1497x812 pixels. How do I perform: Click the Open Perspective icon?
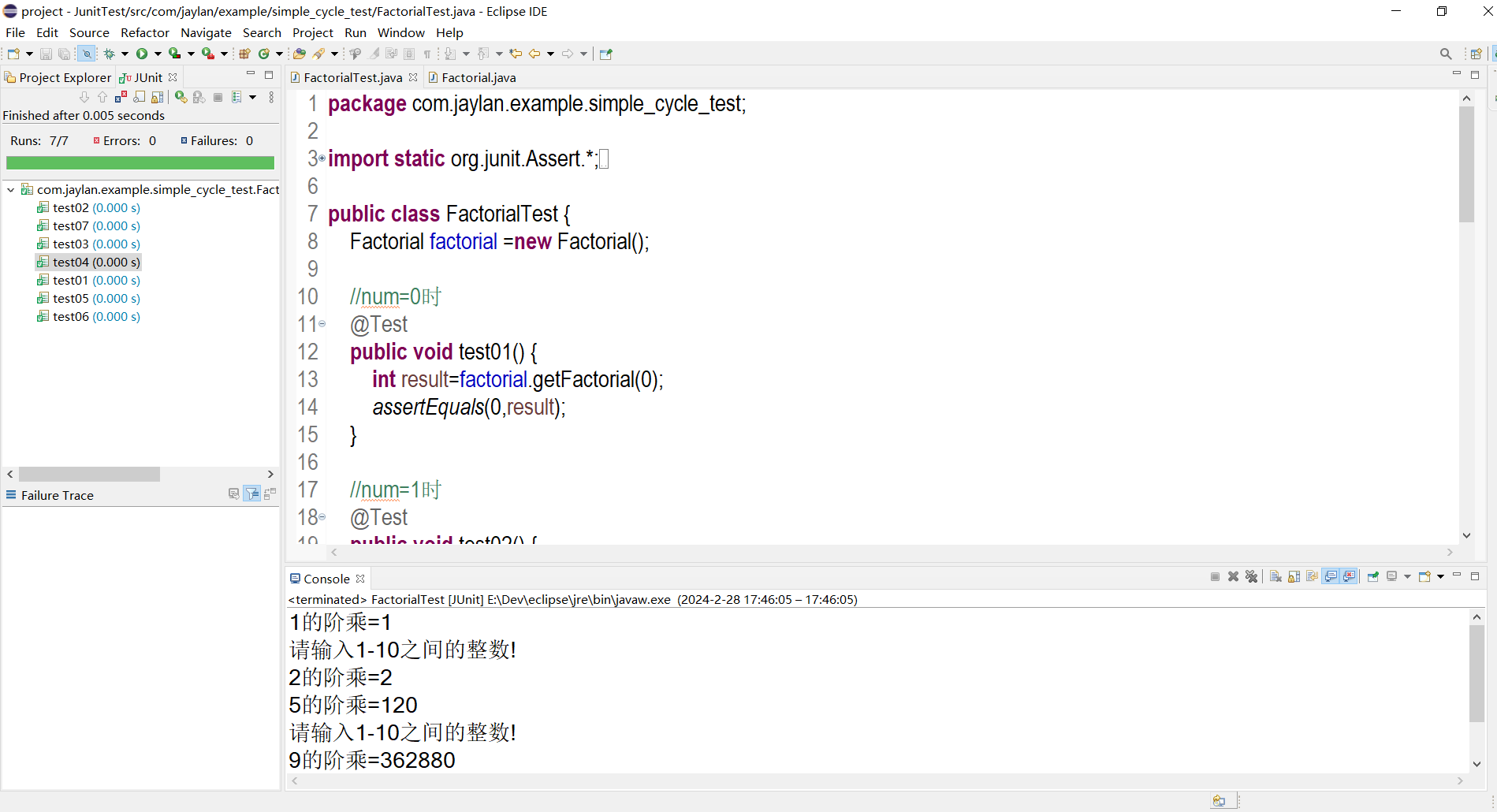(1476, 54)
